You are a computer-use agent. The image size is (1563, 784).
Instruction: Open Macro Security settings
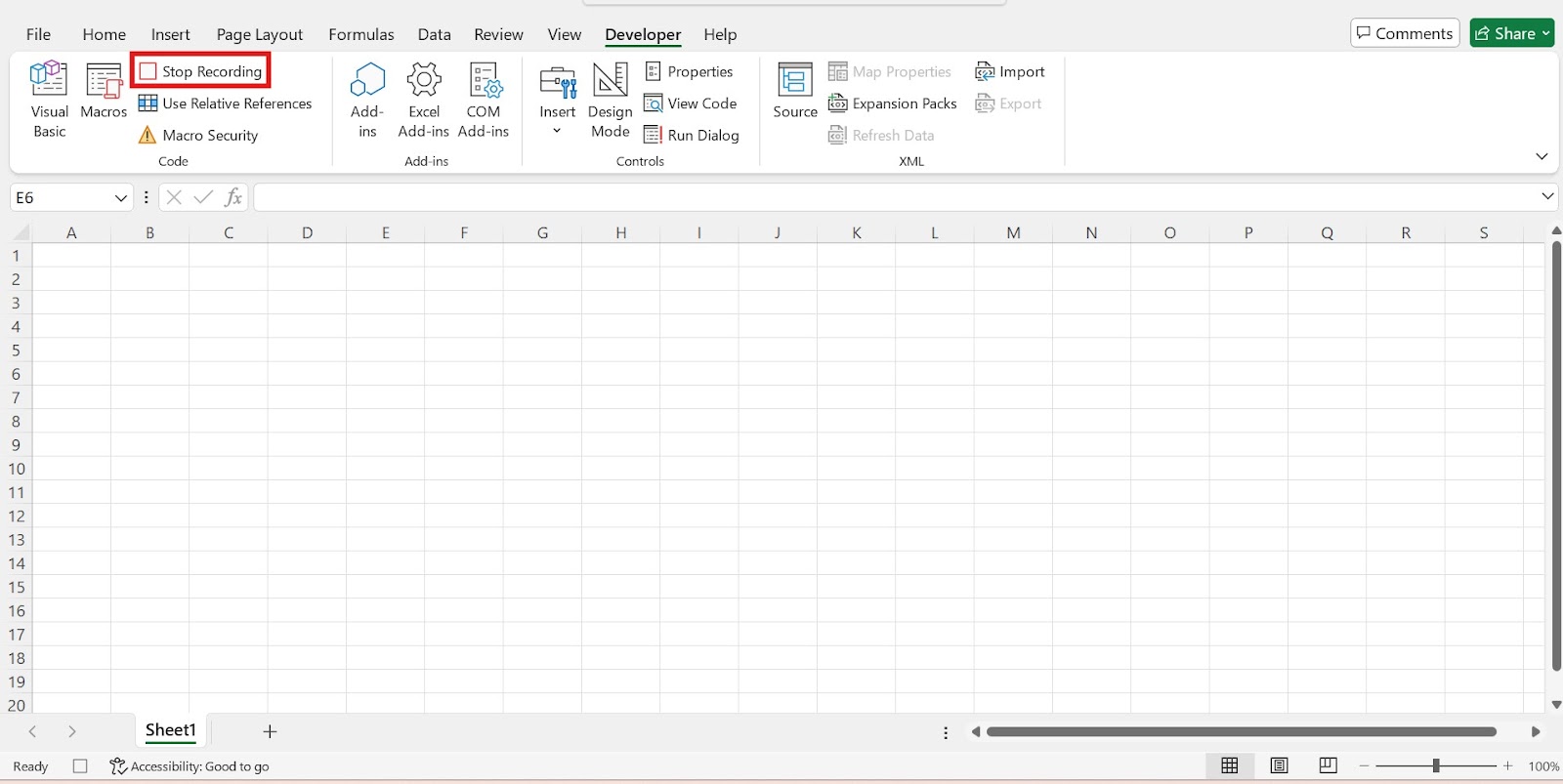point(198,135)
